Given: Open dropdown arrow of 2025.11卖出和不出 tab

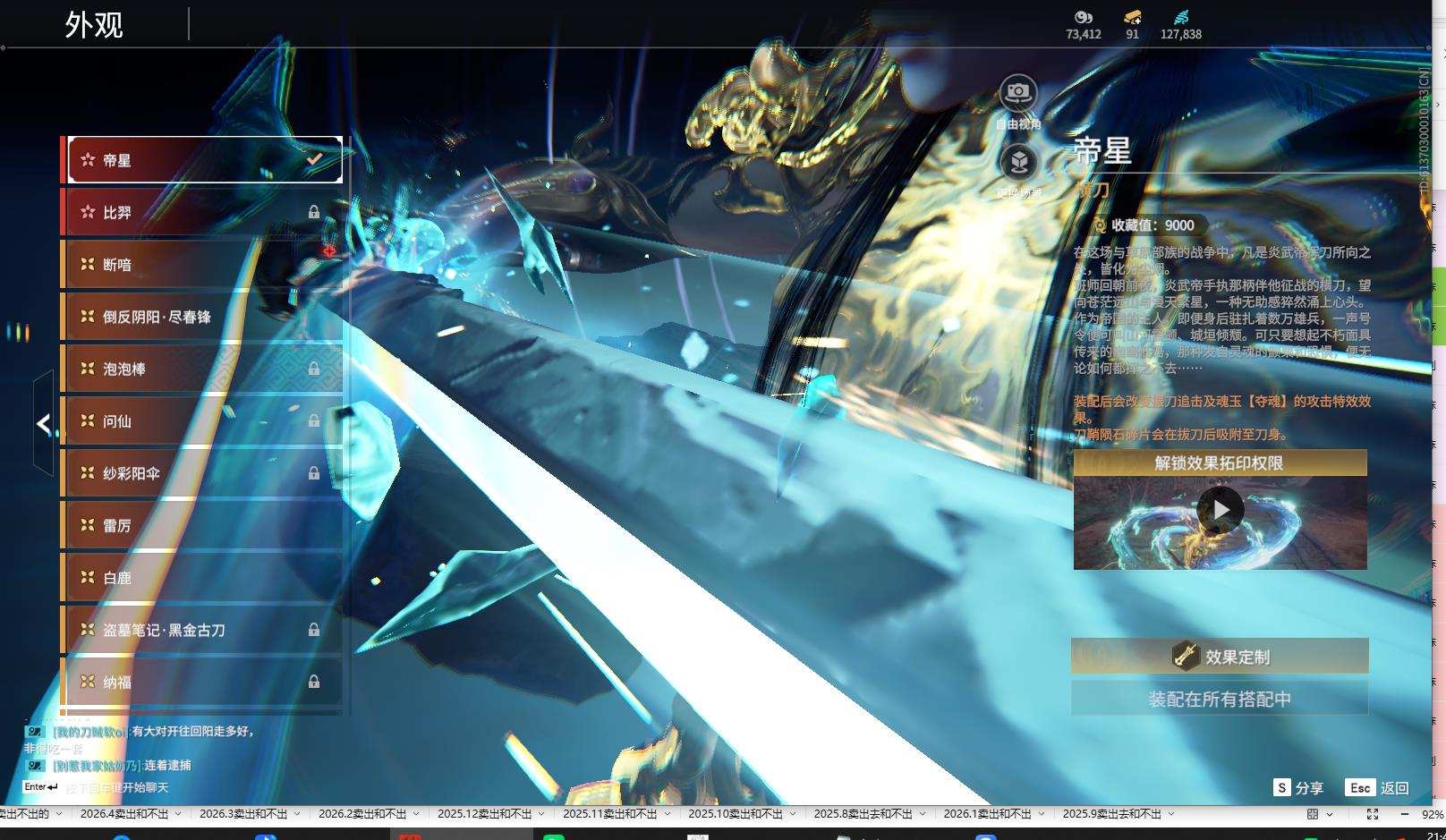Looking at the screenshot, I should coord(667,814).
